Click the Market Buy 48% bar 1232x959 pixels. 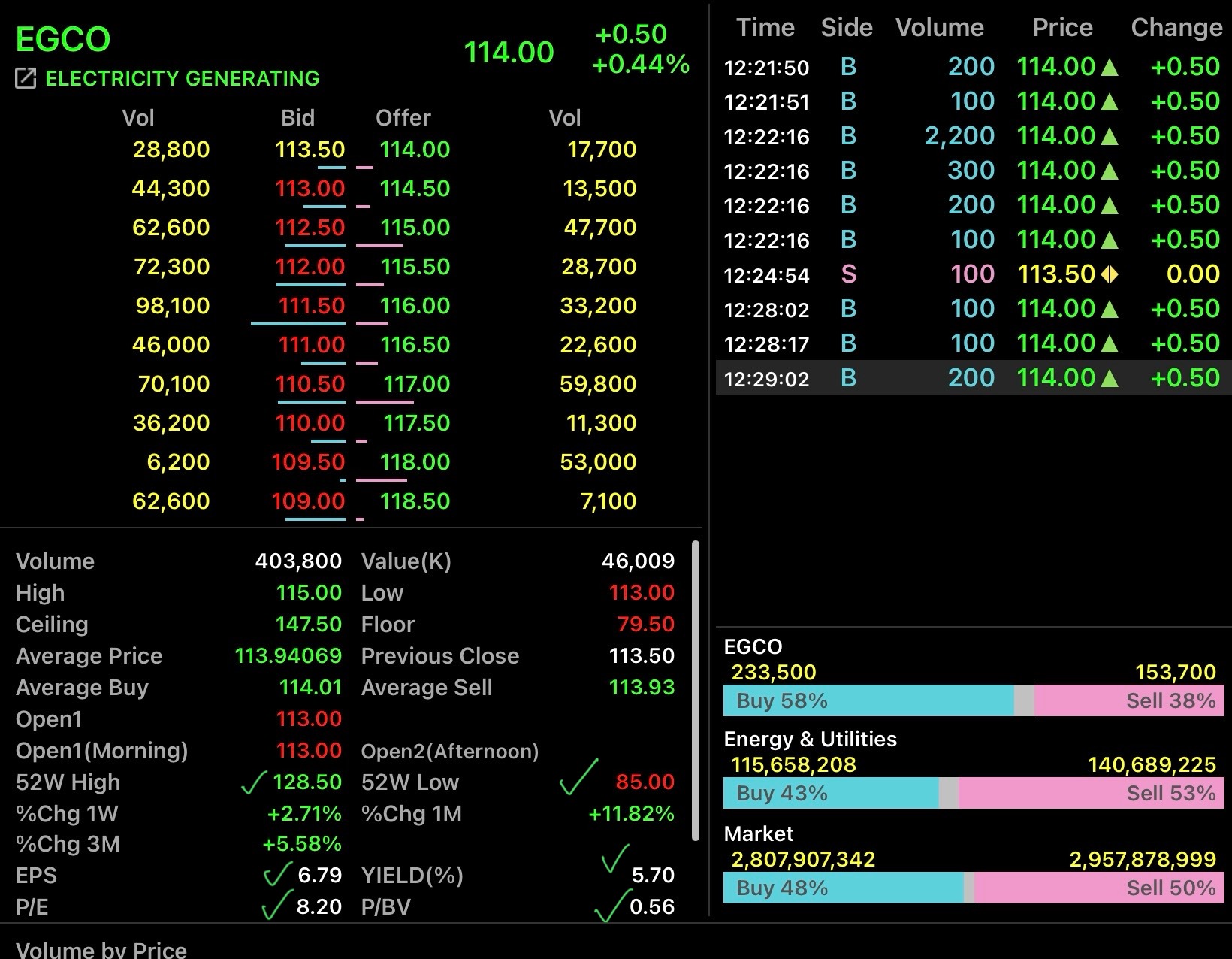[844, 888]
